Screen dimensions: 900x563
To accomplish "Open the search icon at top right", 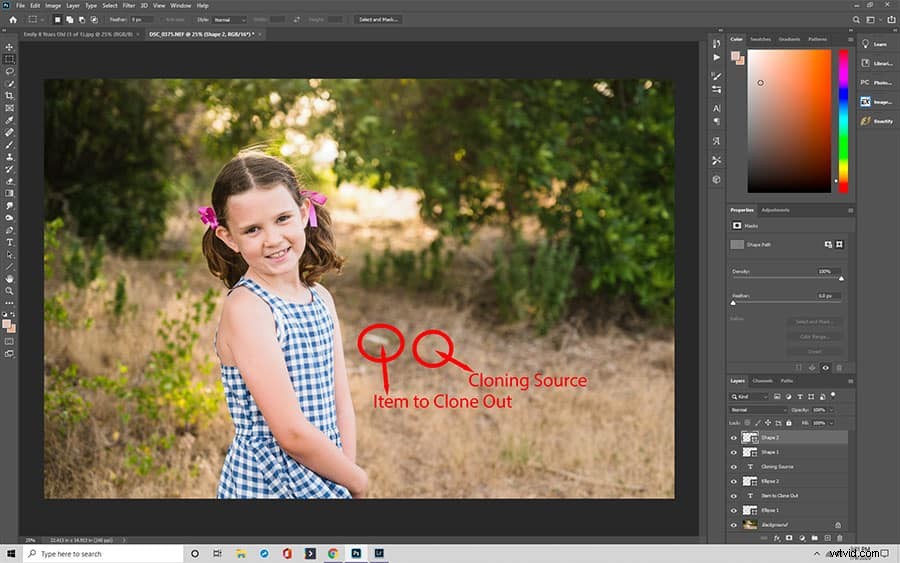I will [x=856, y=20].
